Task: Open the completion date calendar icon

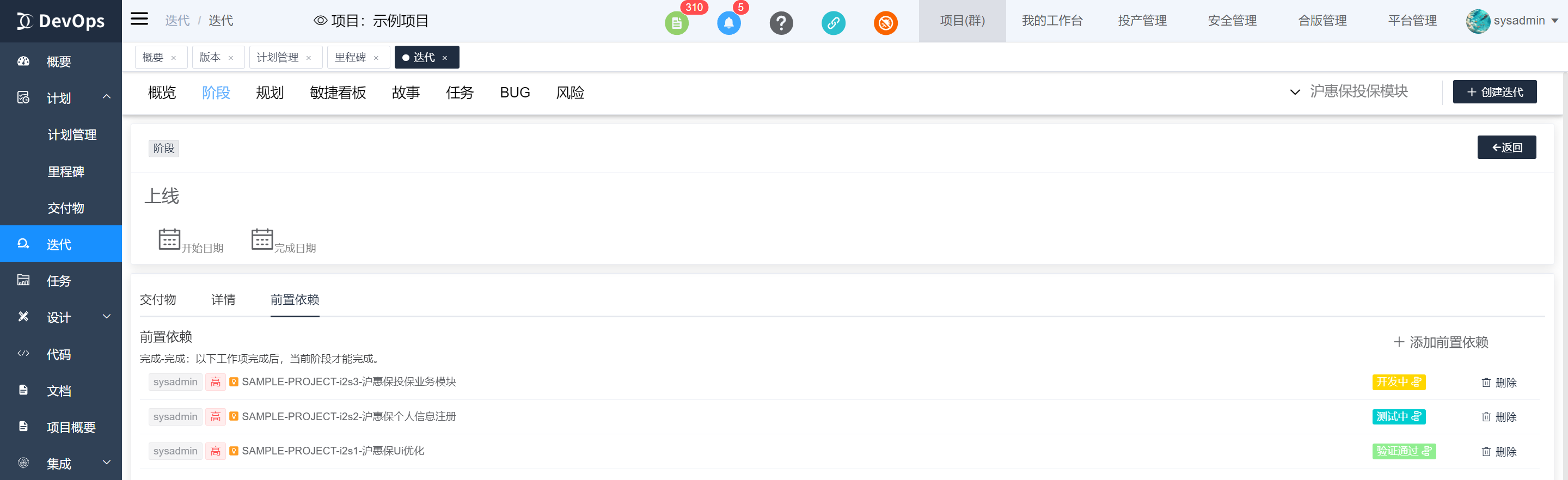Action: click(x=262, y=239)
